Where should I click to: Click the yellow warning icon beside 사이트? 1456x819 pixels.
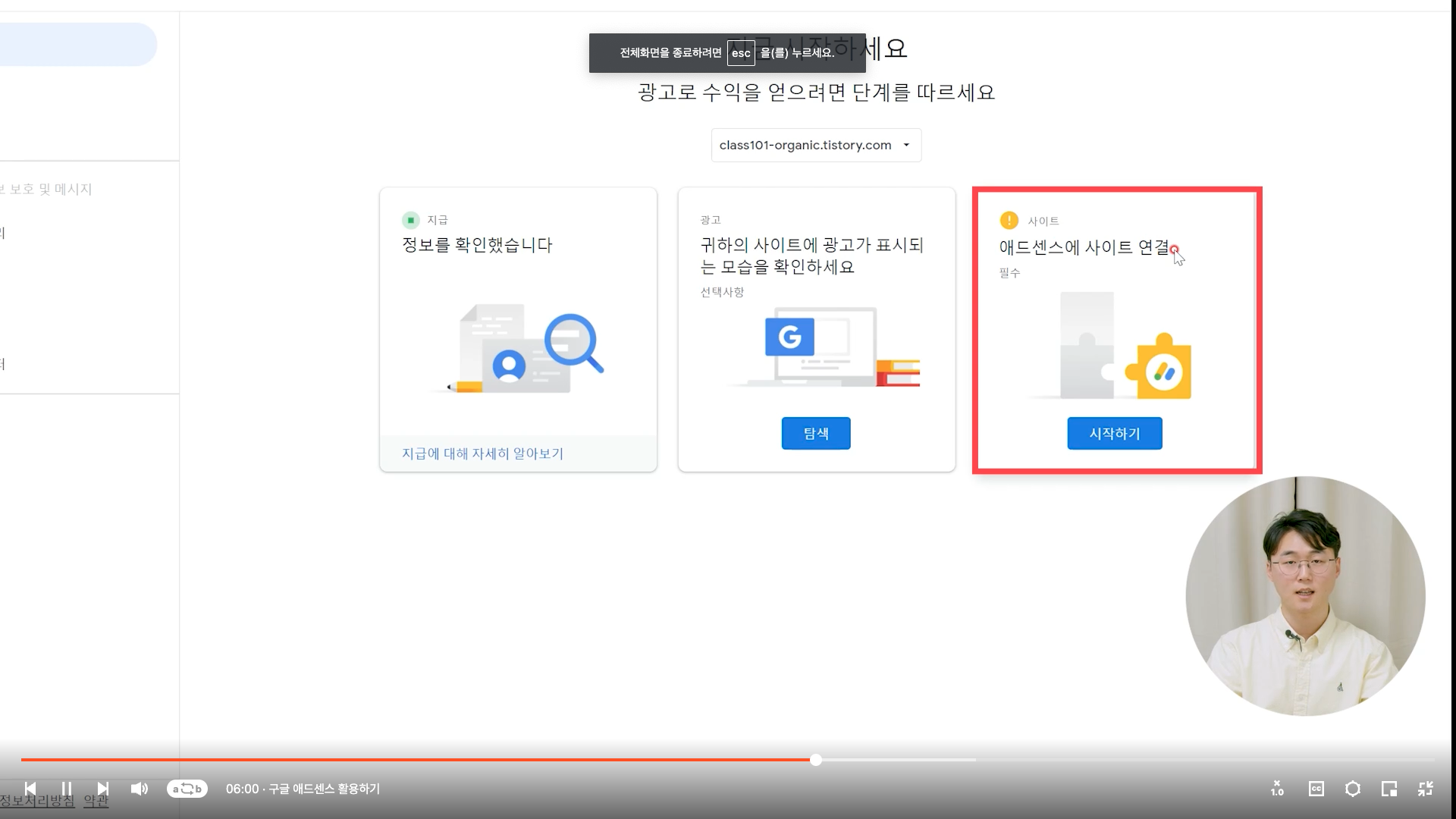click(x=1009, y=221)
